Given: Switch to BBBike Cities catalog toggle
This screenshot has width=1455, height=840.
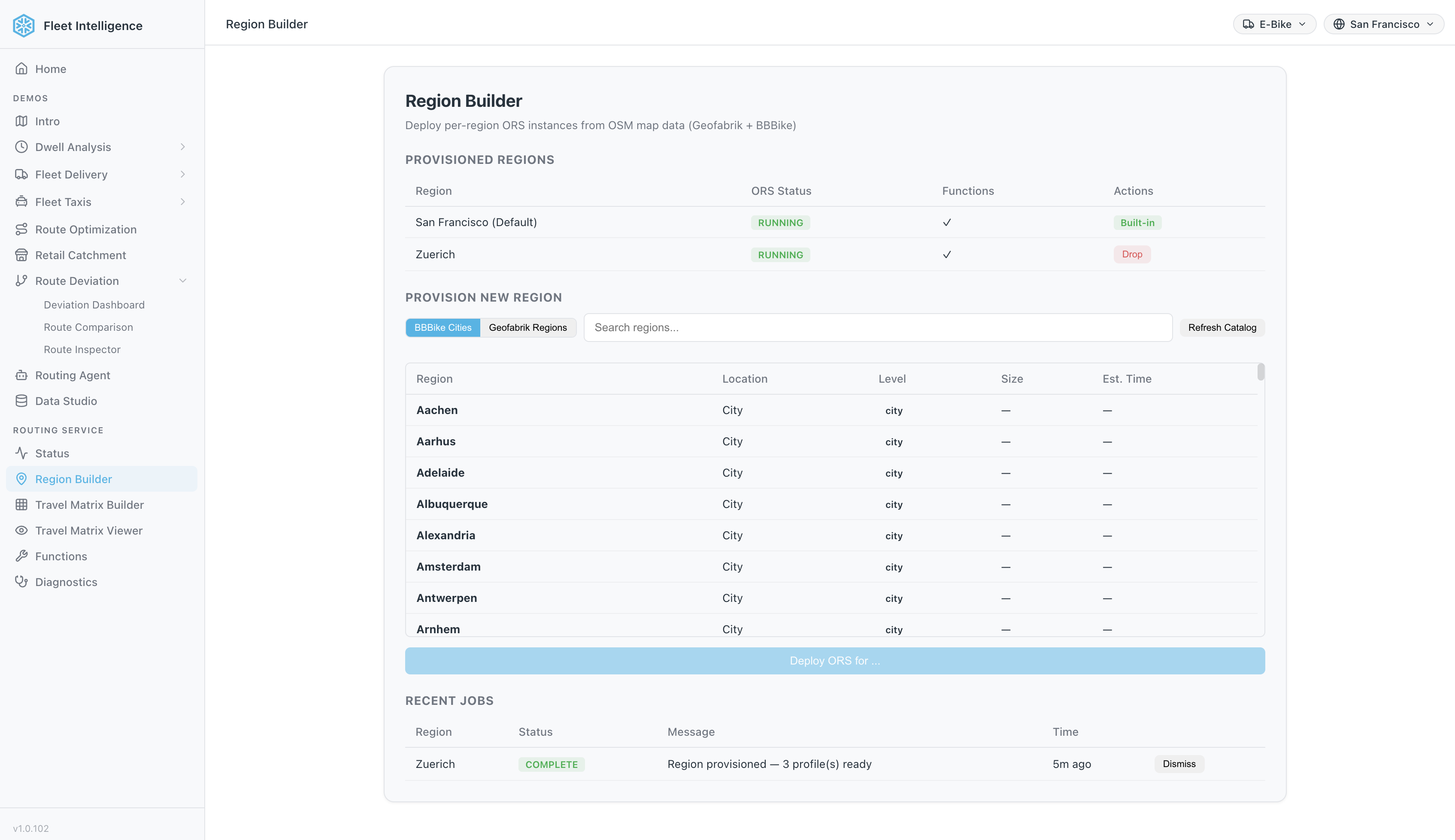Looking at the screenshot, I should point(443,327).
